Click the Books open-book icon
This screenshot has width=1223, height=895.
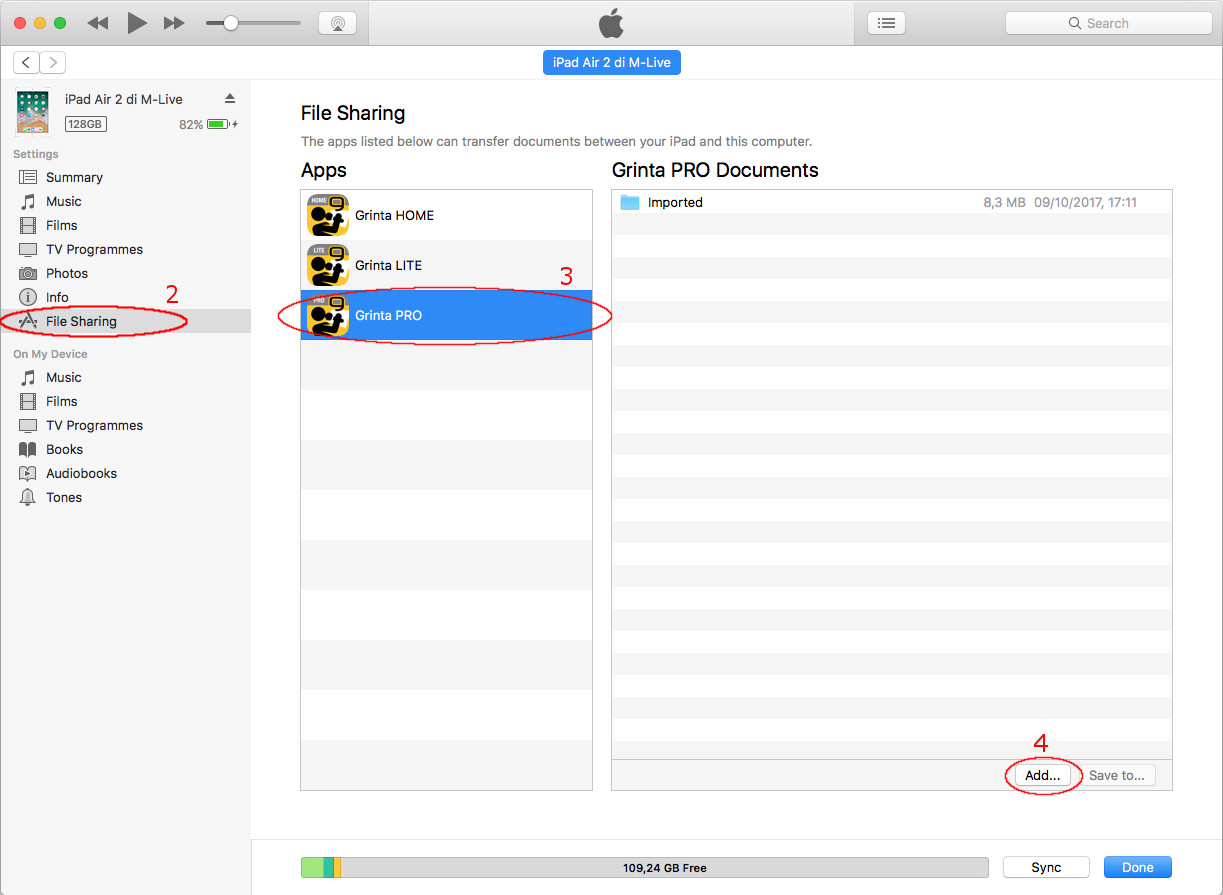pos(28,449)
